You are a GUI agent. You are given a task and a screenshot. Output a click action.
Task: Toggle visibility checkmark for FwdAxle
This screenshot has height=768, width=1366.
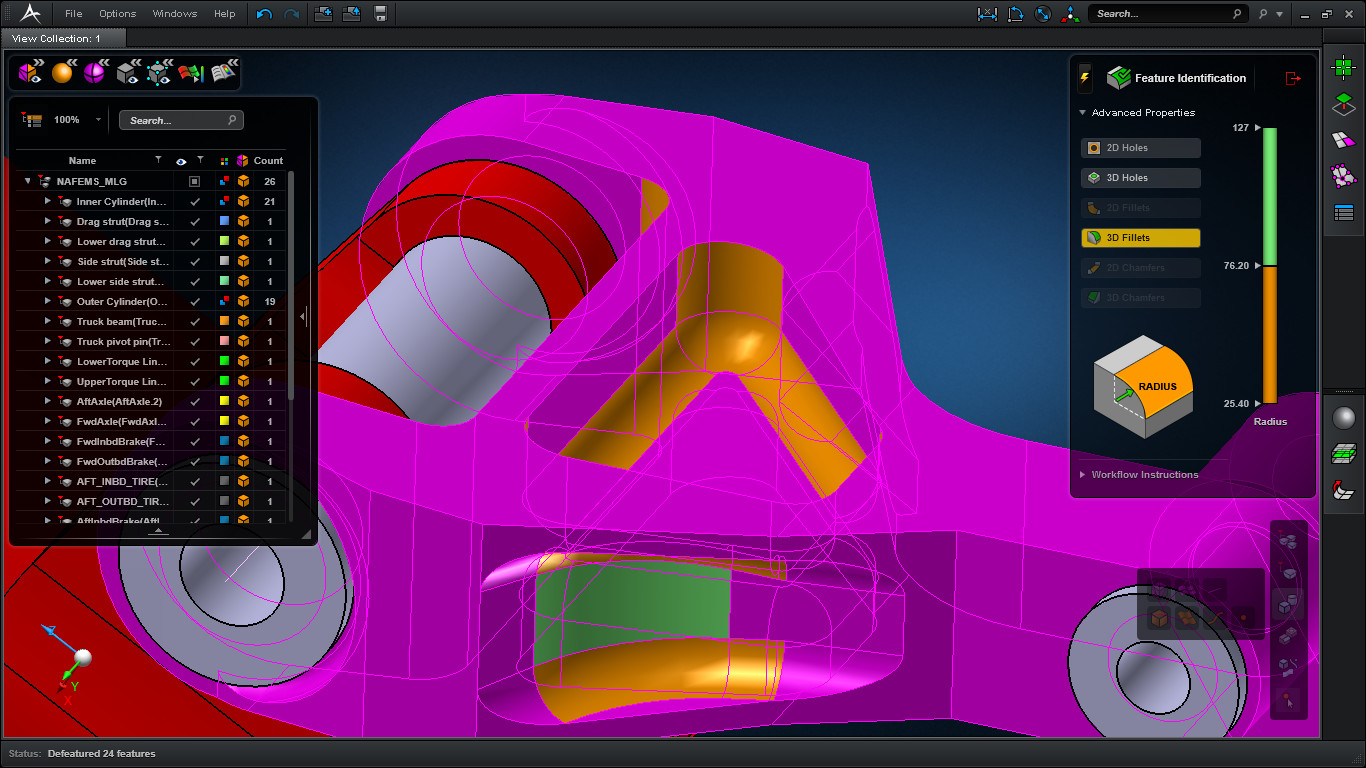click(195, 421)
